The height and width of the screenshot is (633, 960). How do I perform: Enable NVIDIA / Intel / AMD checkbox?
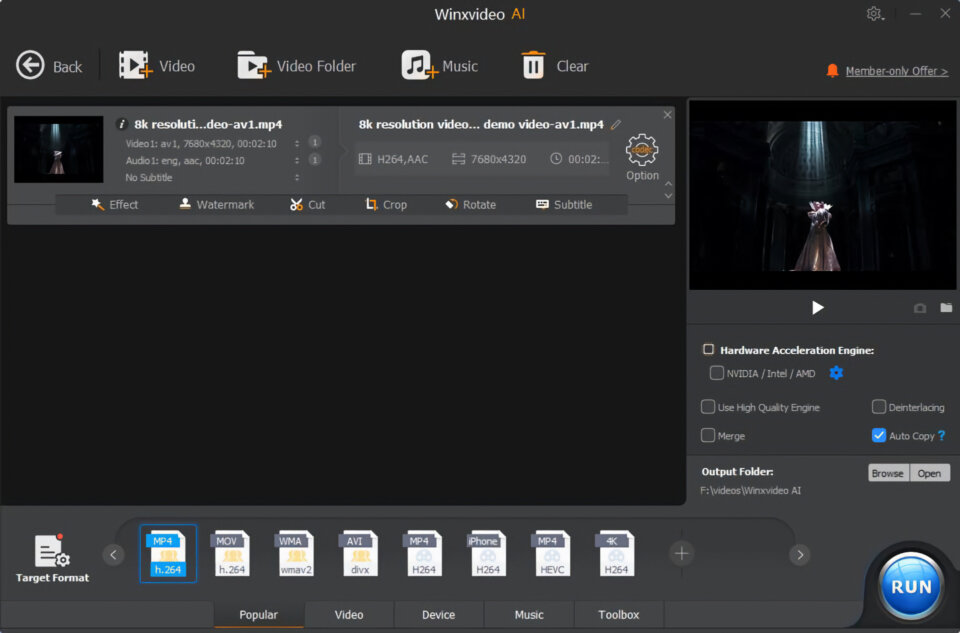[717, 373]
